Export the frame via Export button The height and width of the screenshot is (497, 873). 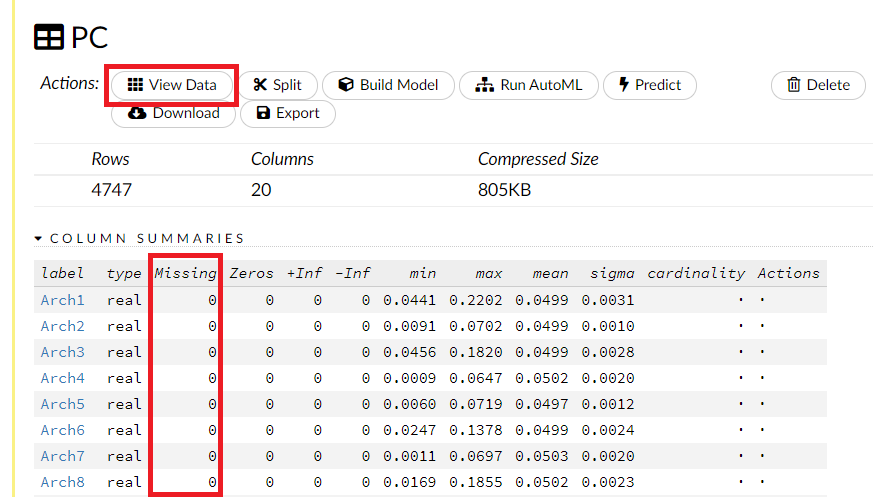[288, 113]
